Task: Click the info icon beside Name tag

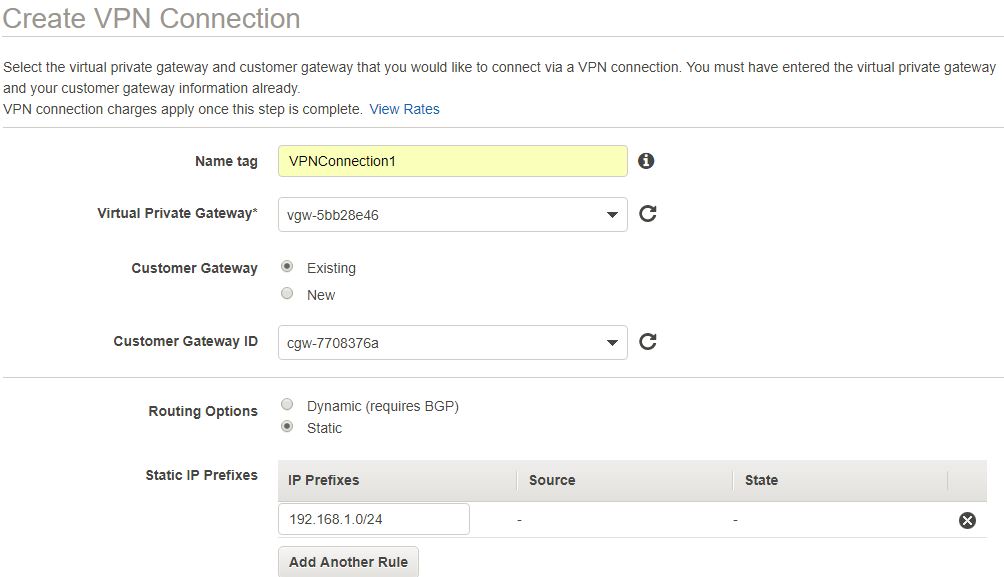Action: [x=646, y=161]
